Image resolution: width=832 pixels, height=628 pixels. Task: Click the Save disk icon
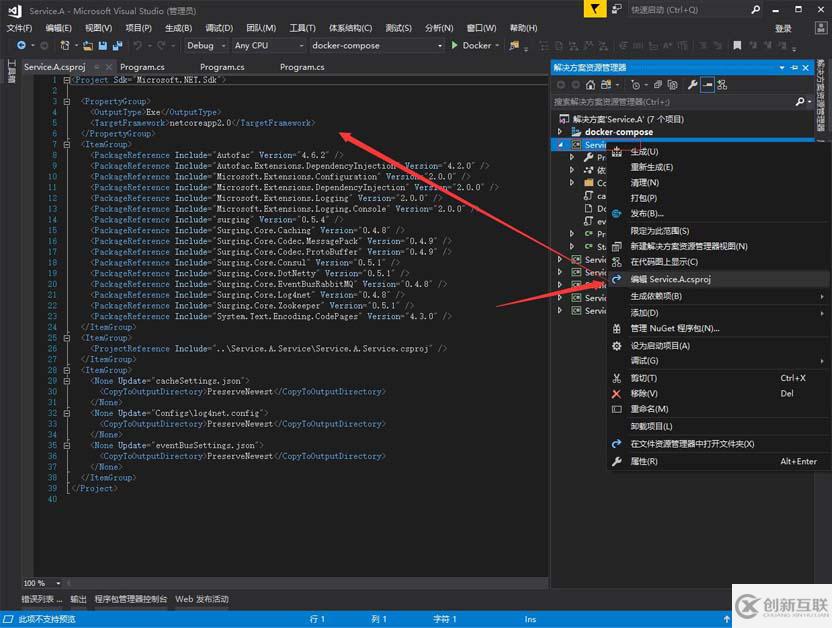click(x=103, y=46)
